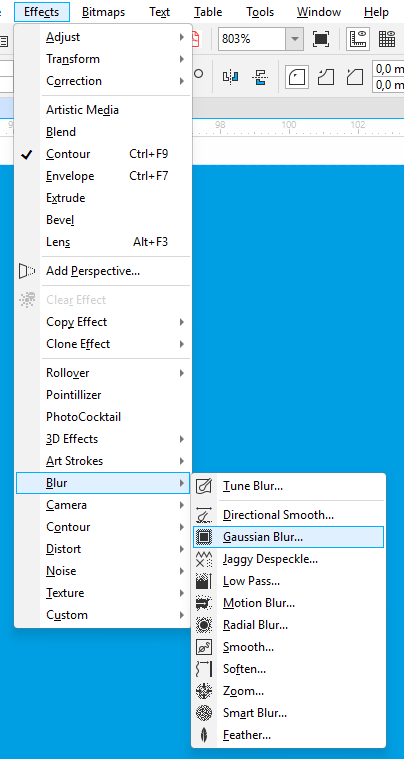This screenshot has width=404, height=759.
Task: Open the zoom level dropdown arrow
Action: pos(294,39)
